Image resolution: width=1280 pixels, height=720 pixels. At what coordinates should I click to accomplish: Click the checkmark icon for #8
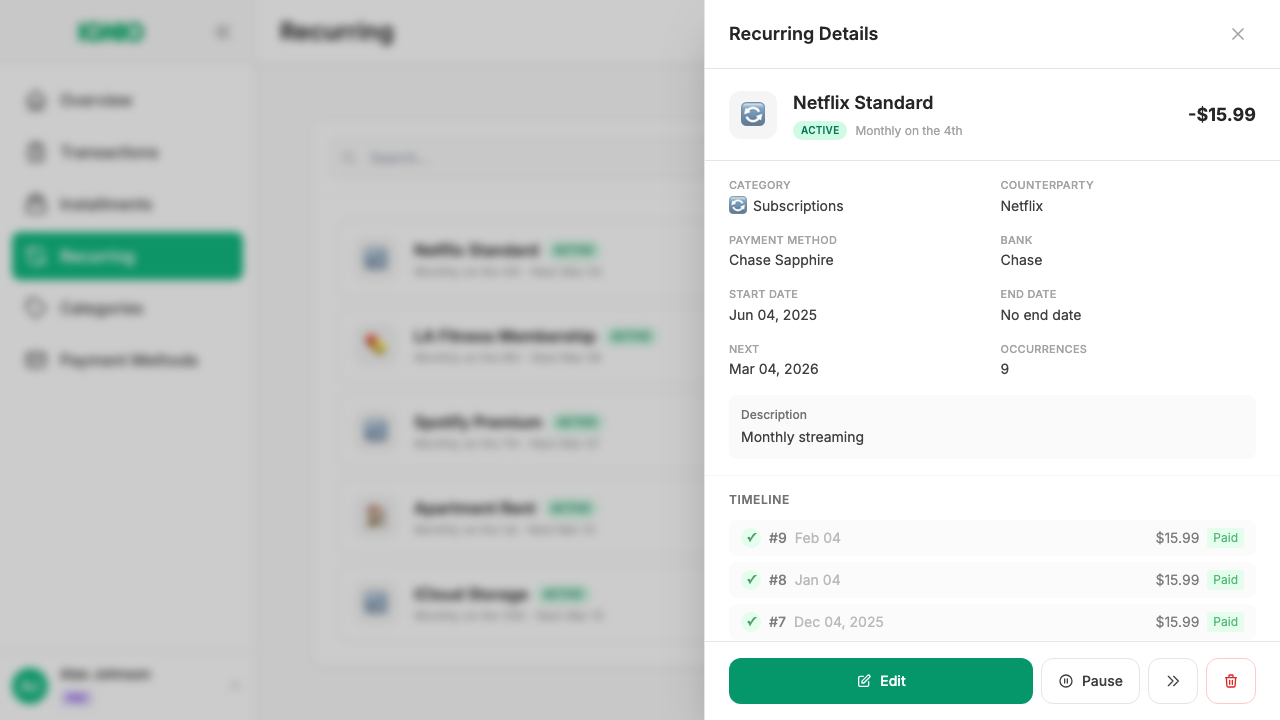click(751, 580)
